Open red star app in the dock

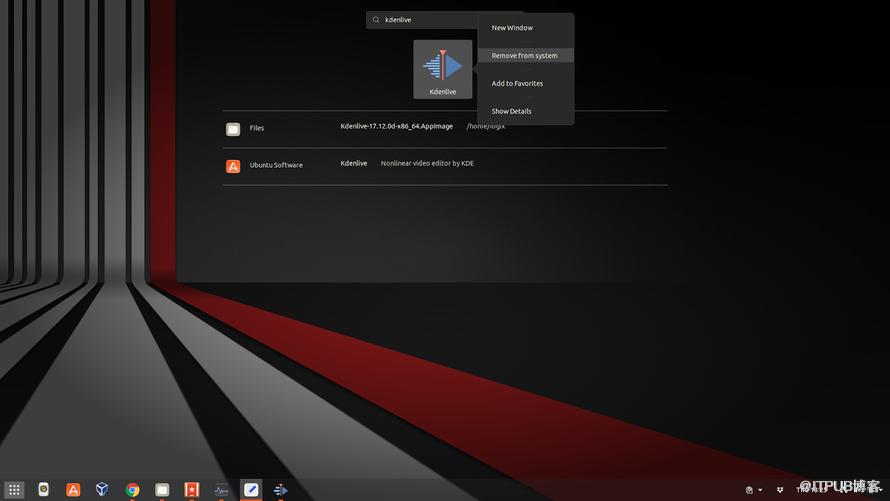192,490
